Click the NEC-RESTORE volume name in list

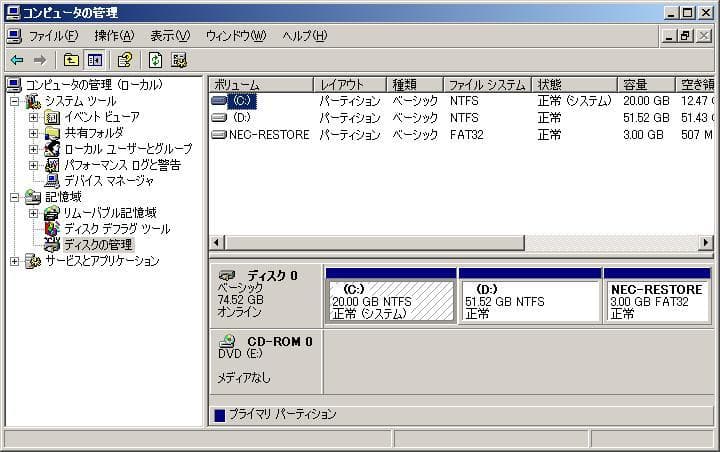(x=269, y=135)
